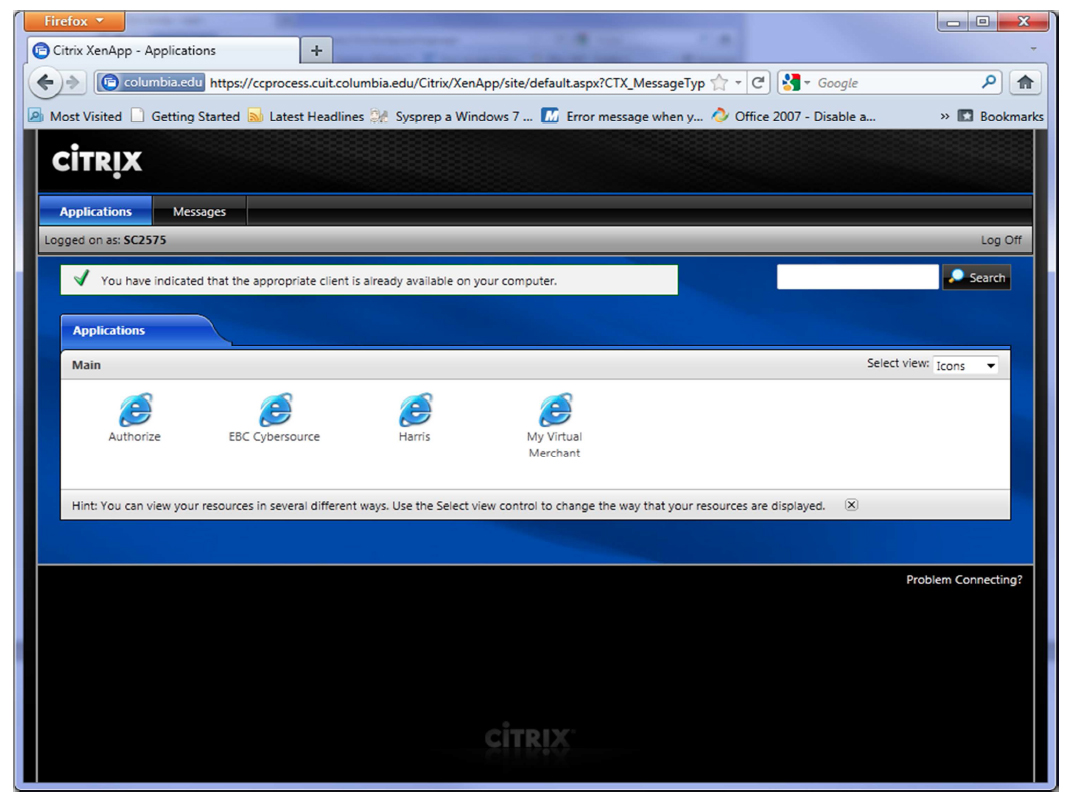Open the Select view Icons dropdown
Image resolution: width=1071 pixels, height=797 pixels.
[965, 365]
